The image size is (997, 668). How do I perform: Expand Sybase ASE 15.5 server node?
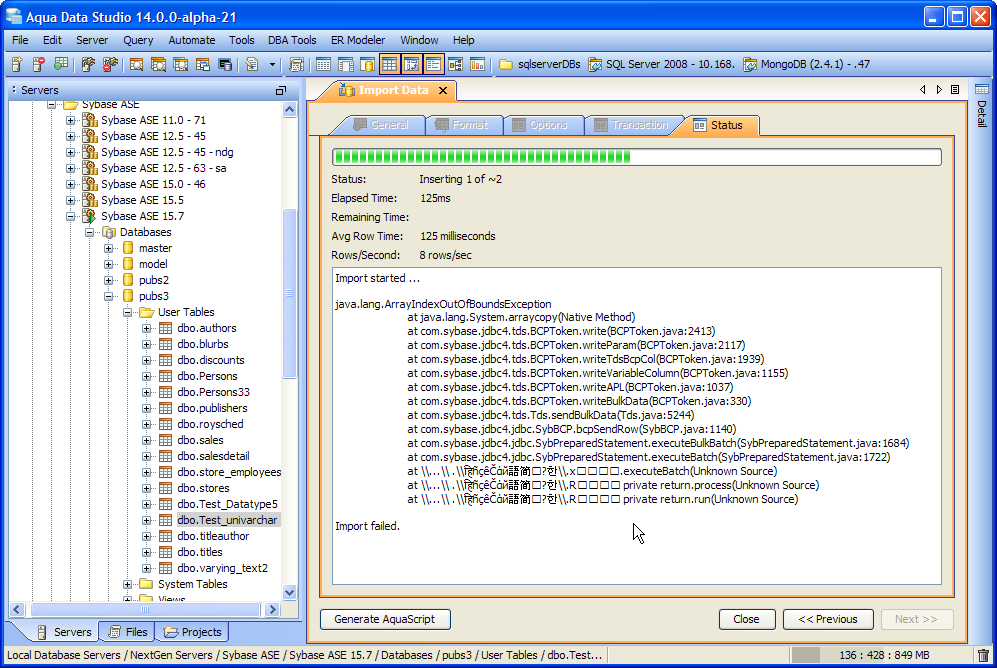point(71,200)
